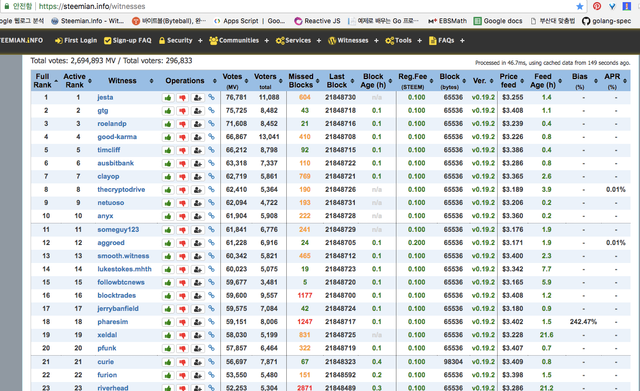Sort table by Feed Age column

point(546,80)
